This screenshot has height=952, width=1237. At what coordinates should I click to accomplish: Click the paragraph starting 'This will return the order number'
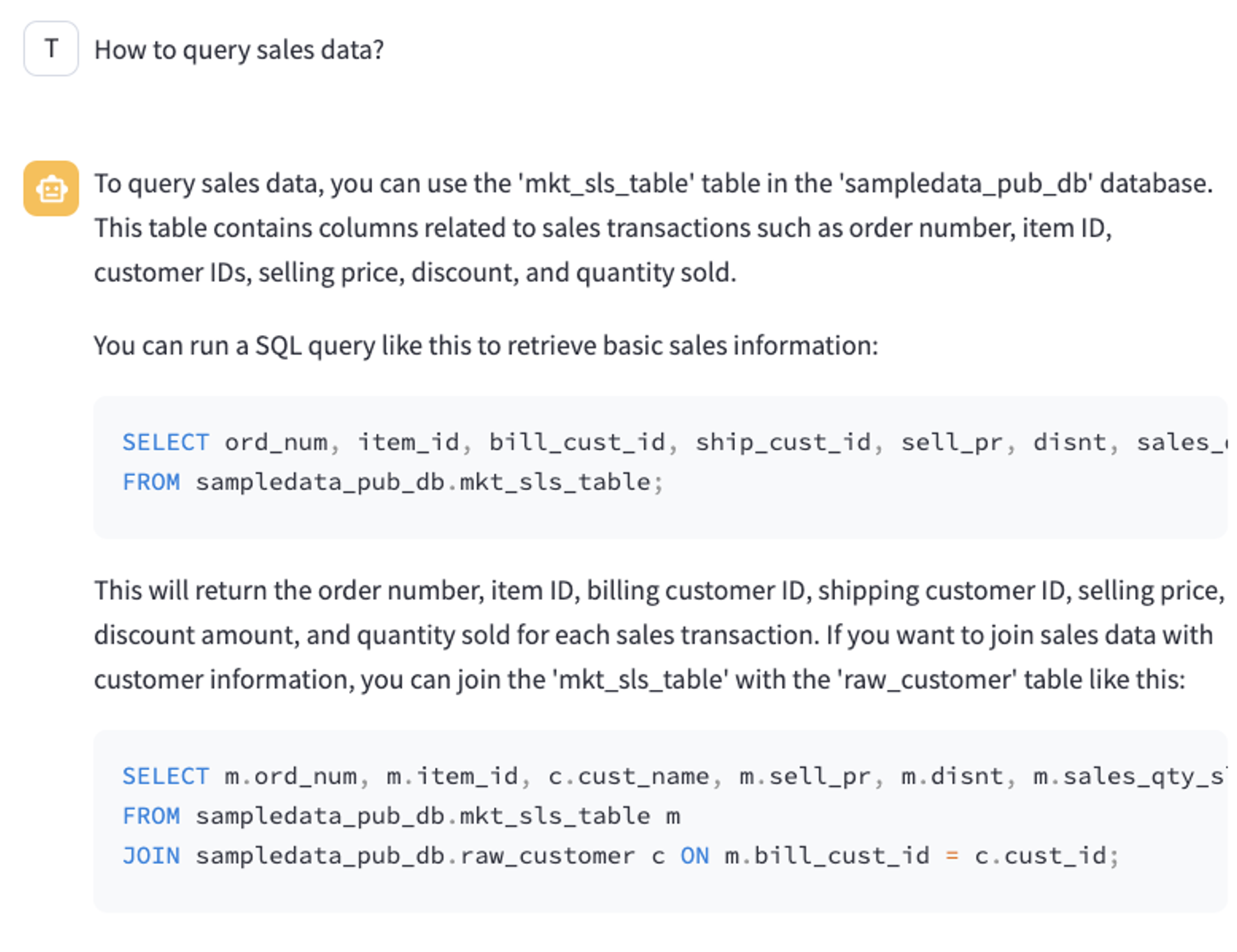pos(660,635)
